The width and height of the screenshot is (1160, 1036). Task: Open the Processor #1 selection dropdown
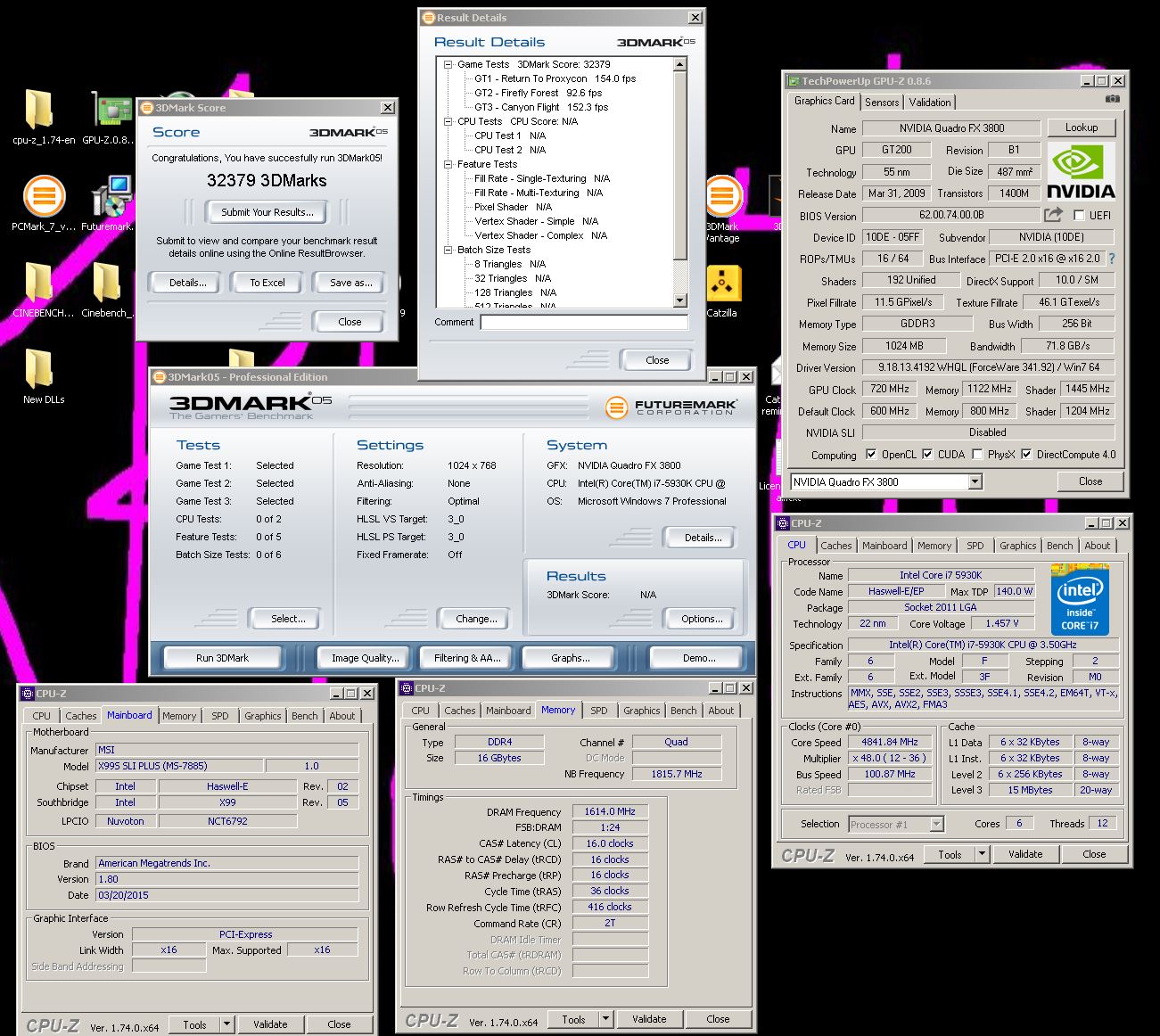(x=936, y=825)
